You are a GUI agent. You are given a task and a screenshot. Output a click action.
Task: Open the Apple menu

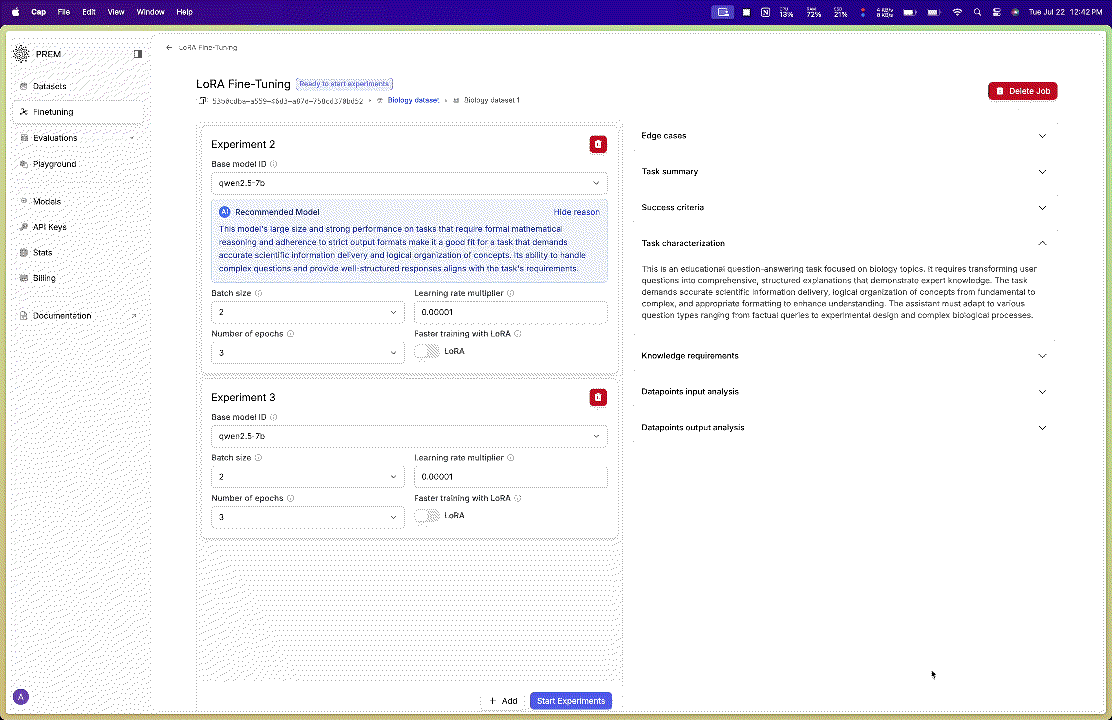tap(16, 12)
